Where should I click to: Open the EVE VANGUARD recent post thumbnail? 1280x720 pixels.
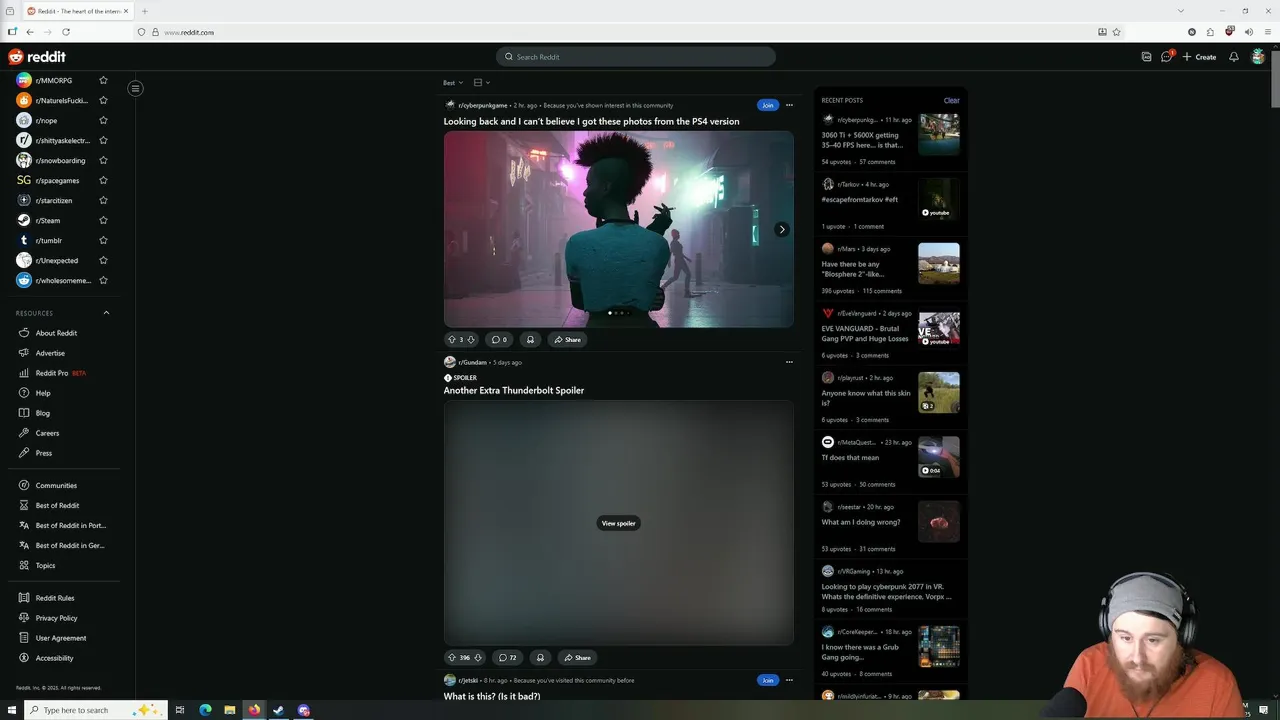point(939,328)
